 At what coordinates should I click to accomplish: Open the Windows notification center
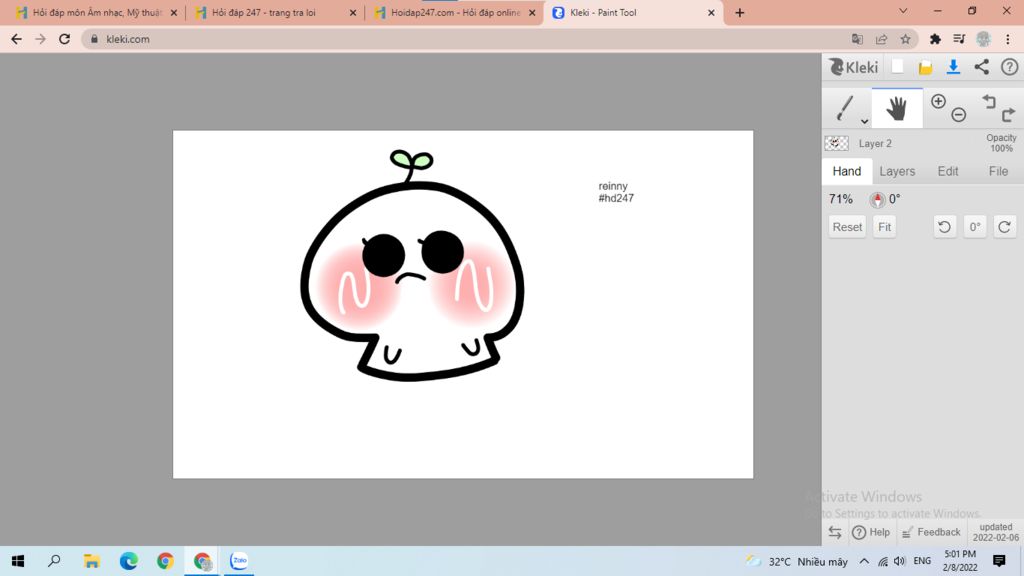[999, 561]
